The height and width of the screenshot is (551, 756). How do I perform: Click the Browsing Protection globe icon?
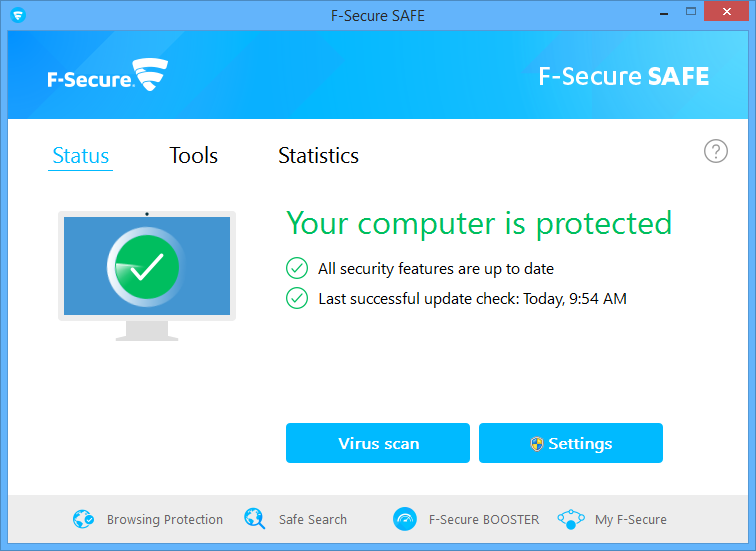tap(83, 519)
